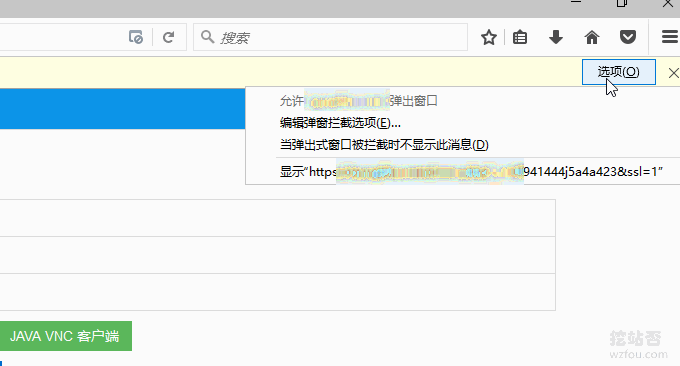The image size is (680, 366).
Task: Click the 选项(O) button
Action: click(618, 72)
